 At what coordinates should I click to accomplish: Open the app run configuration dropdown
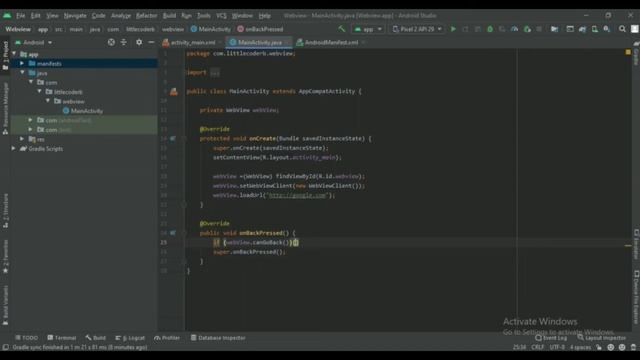368,29
